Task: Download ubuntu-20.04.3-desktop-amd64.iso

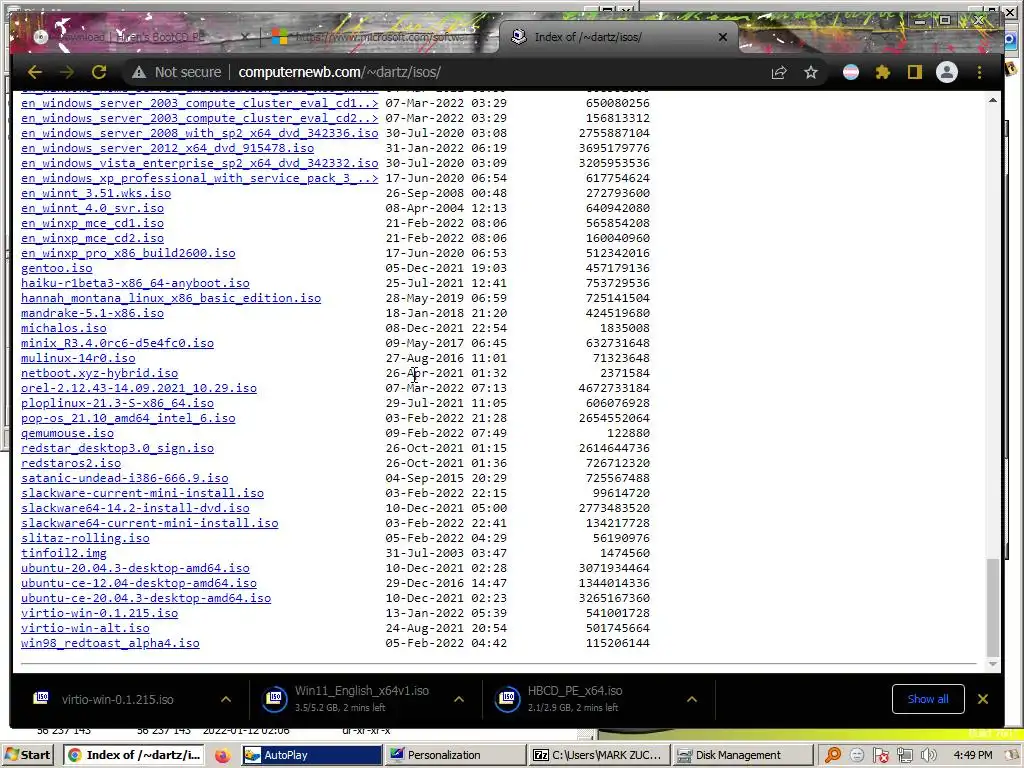Action: coord(135,569)
